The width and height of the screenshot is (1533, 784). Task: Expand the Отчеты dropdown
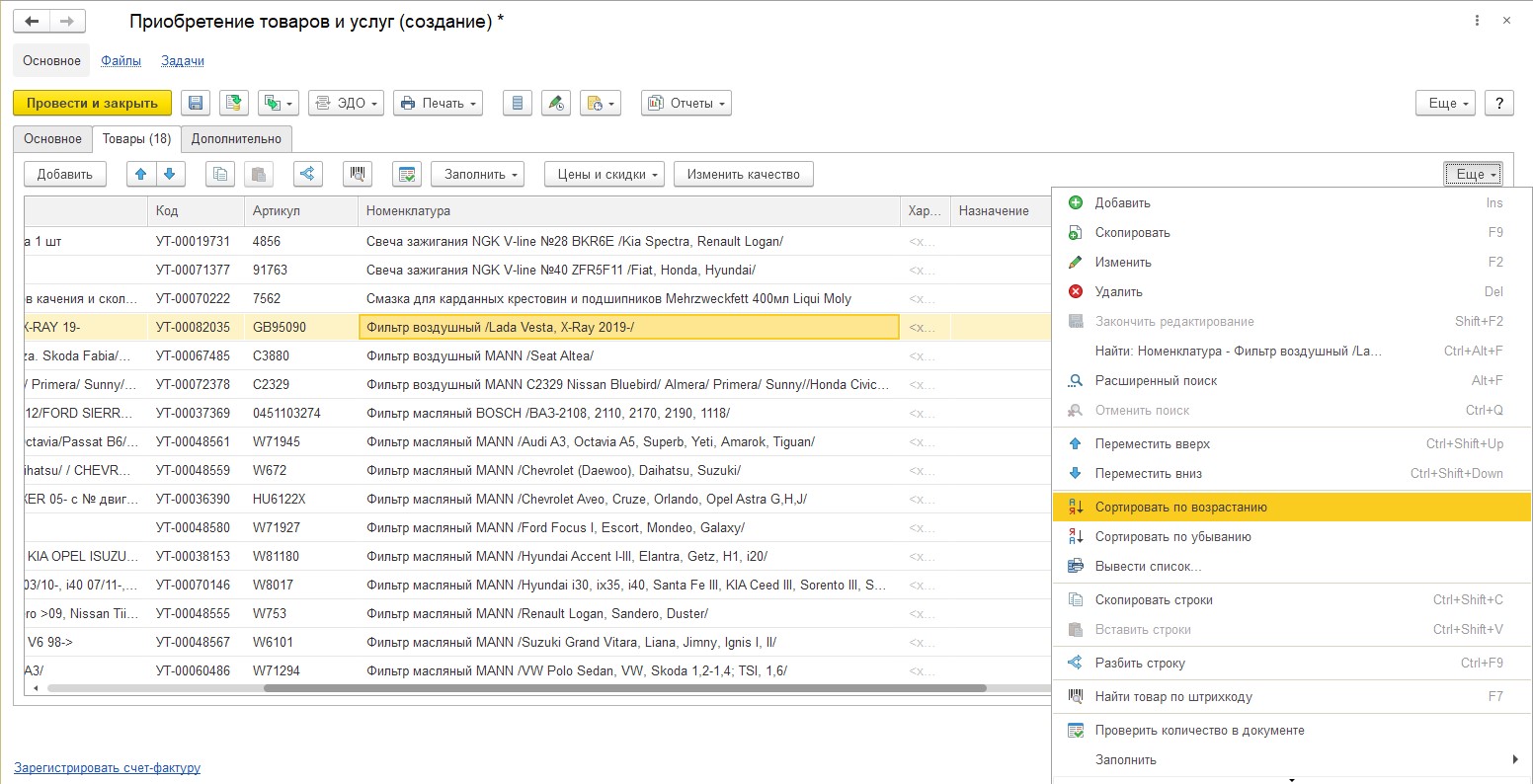click(686, 104)
